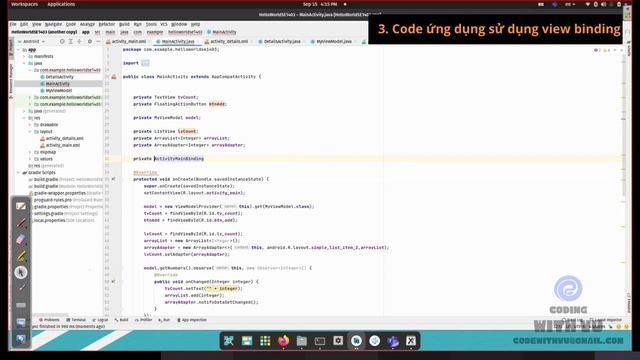Click the top annotation toolbar toggle icon
This screenshot has width=640, height=360.
coord(21,206)
